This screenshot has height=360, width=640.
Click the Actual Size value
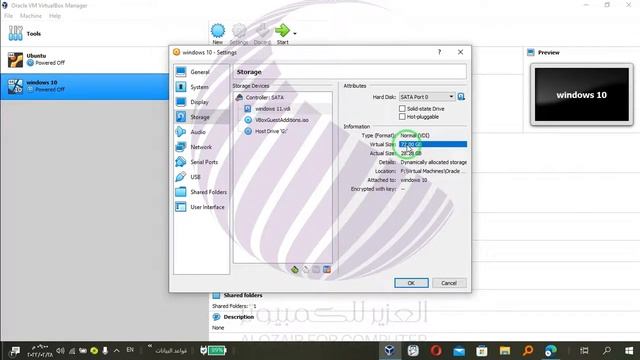click(411, 153)
